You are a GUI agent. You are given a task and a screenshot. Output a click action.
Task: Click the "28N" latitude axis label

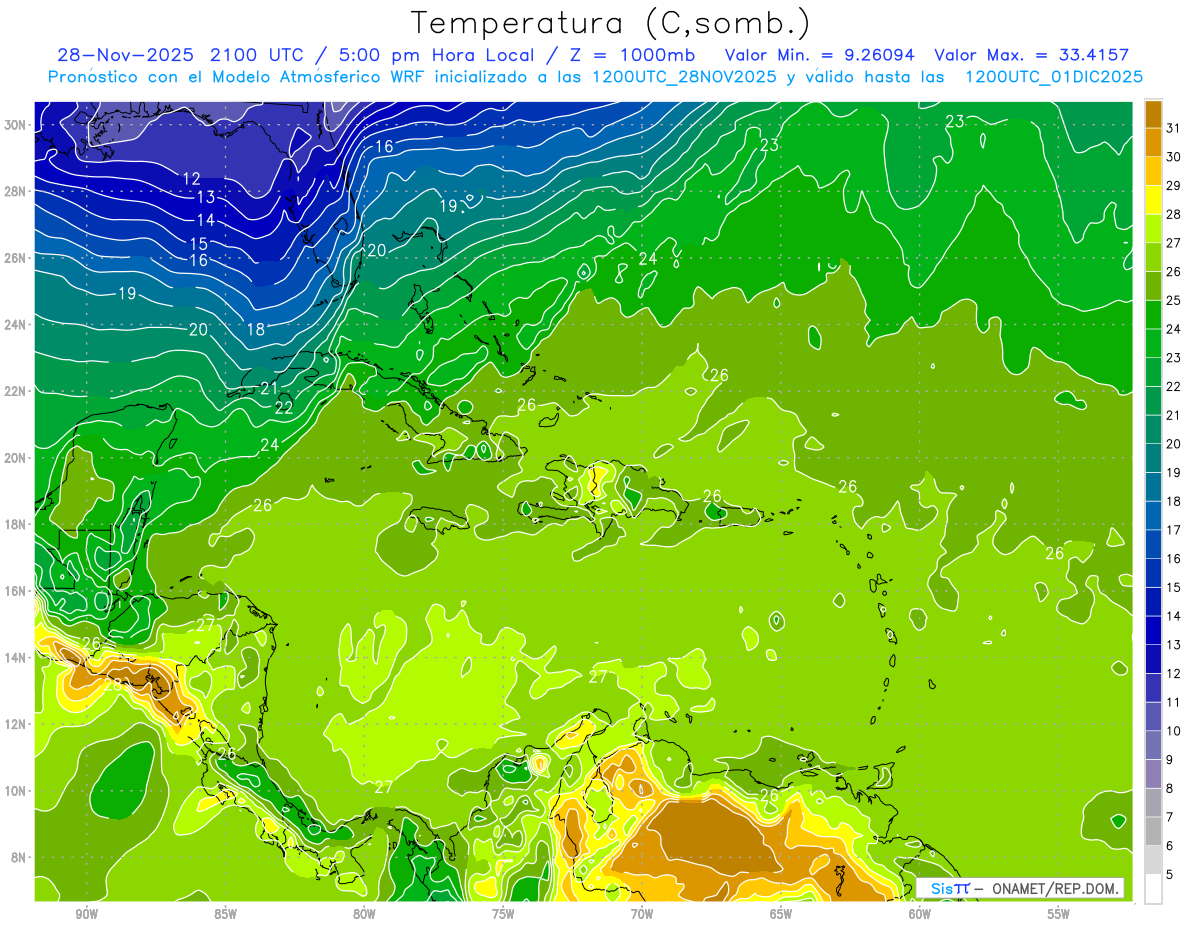pyautogui.click(x=16, y=191)
